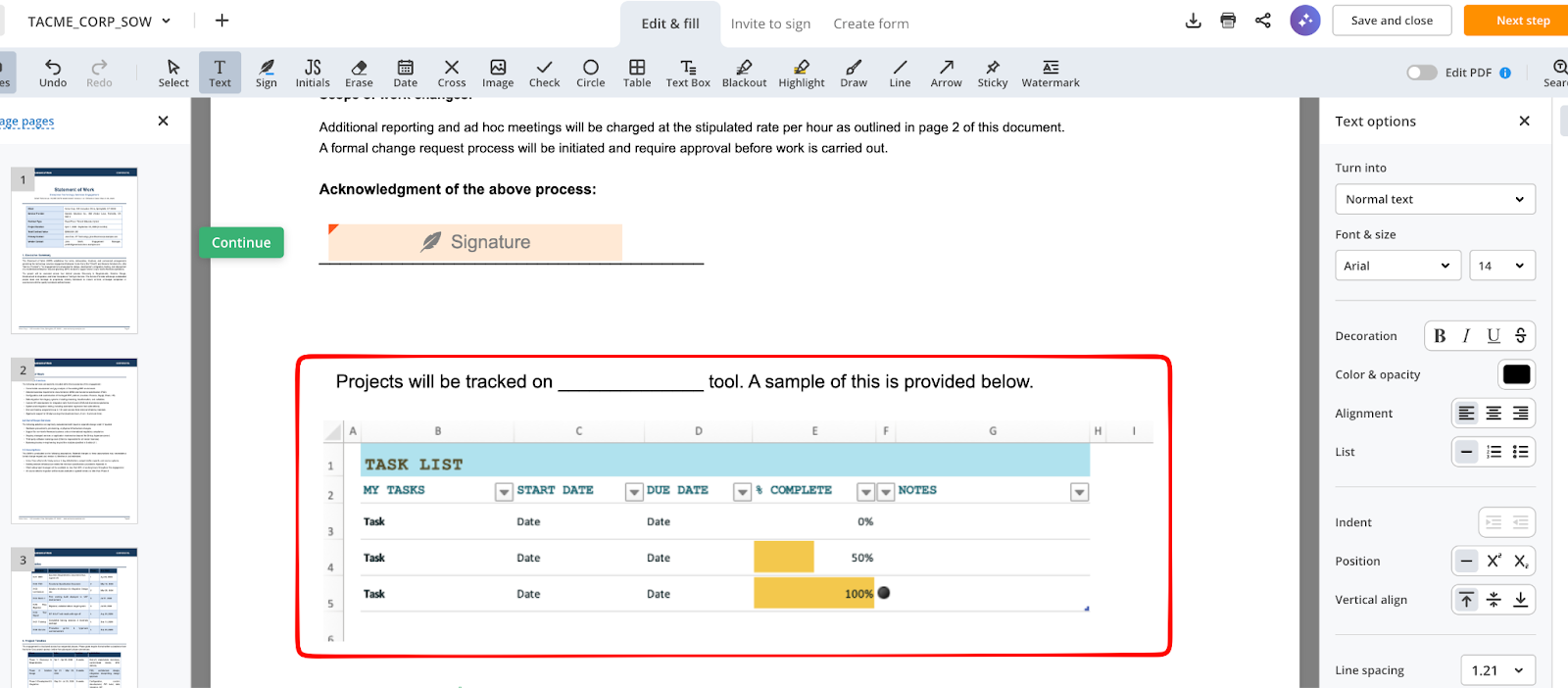Image resolution: width=1568 pixels, height=688 pixels.
Task: Switch to Invite to sign tab
Action: coord(770,24)
